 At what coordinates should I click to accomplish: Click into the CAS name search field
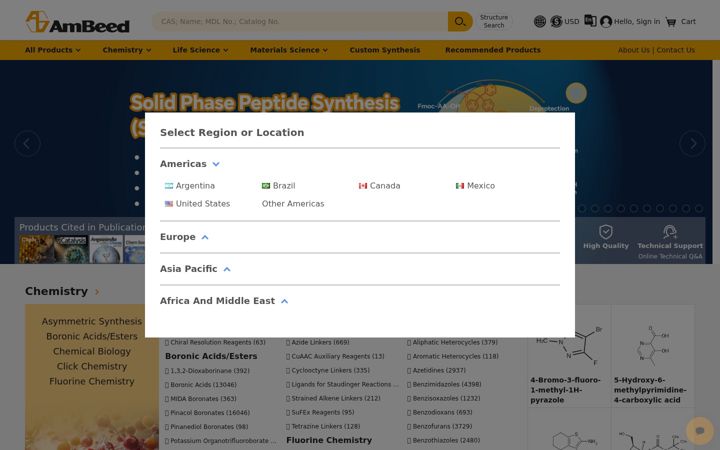click(x=300, y=22)
